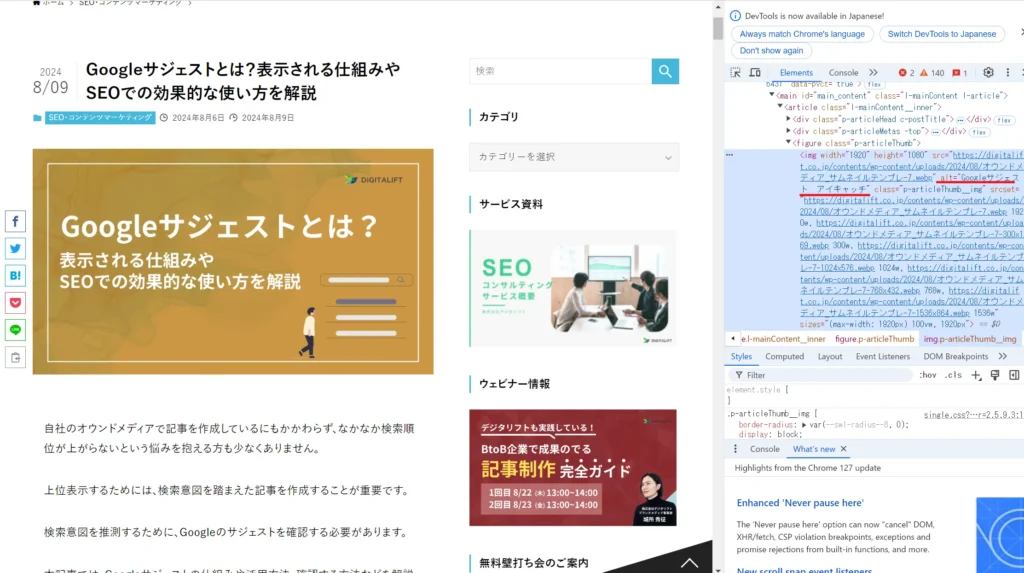Open the 記事制作 完全ガイド webinar banner
1024x573 pixels.
(x=573, y=468)
